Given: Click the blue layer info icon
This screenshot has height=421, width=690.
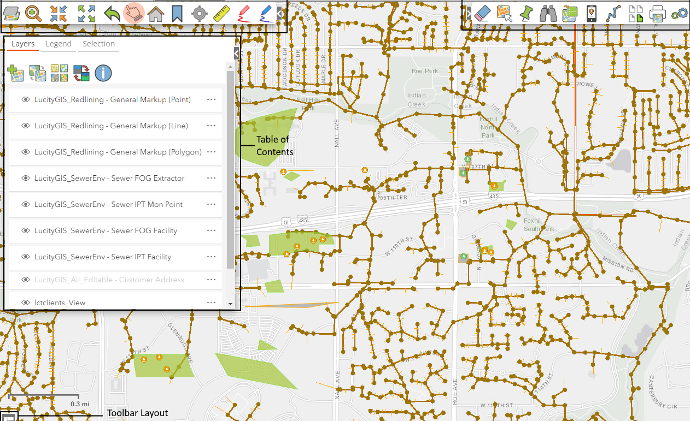Looking at the screenshot, I should [x=103, y=72].
